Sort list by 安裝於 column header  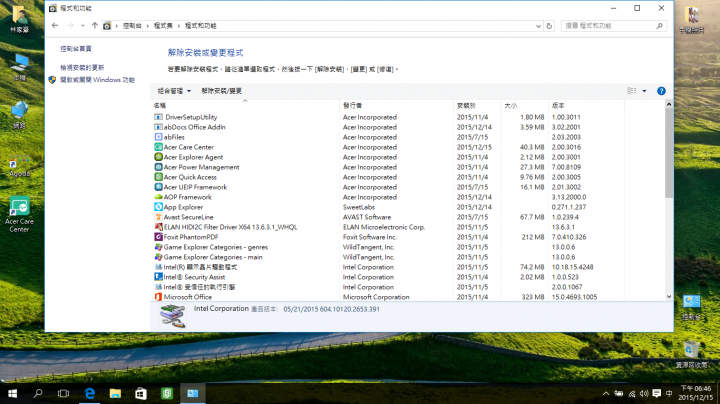click(x=478, y=106)
